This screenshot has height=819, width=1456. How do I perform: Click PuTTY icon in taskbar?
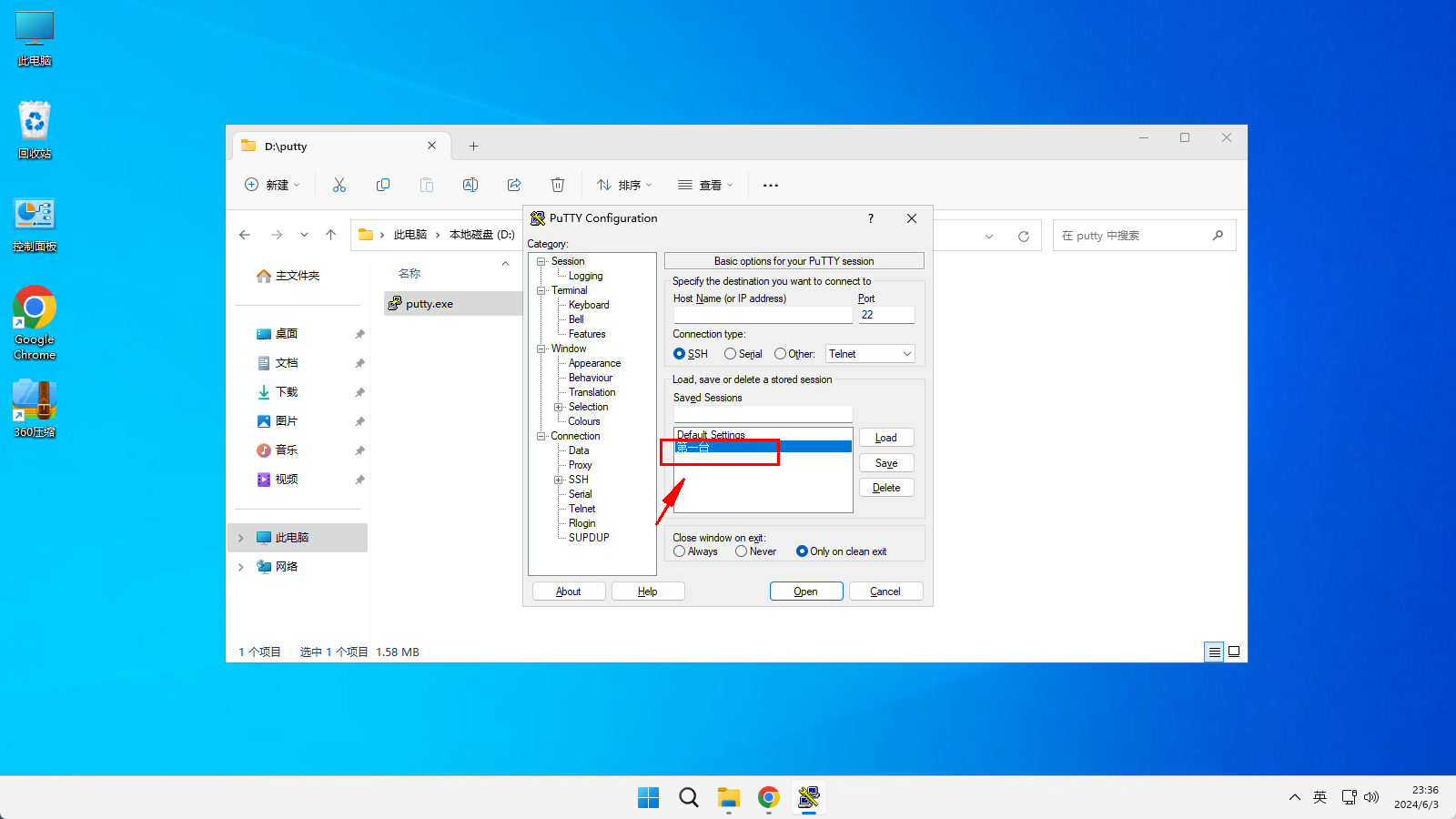point(809,798)
